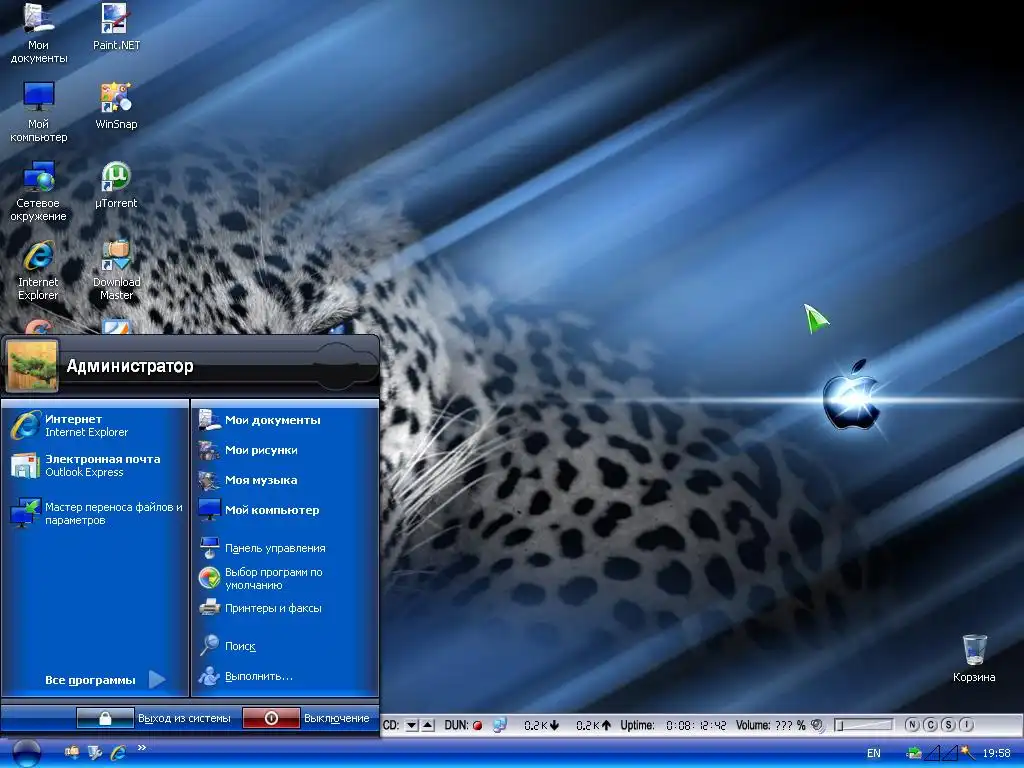Click the Volume slider in the toolbar
This screenshot has width=1024, height=768.
863,725
